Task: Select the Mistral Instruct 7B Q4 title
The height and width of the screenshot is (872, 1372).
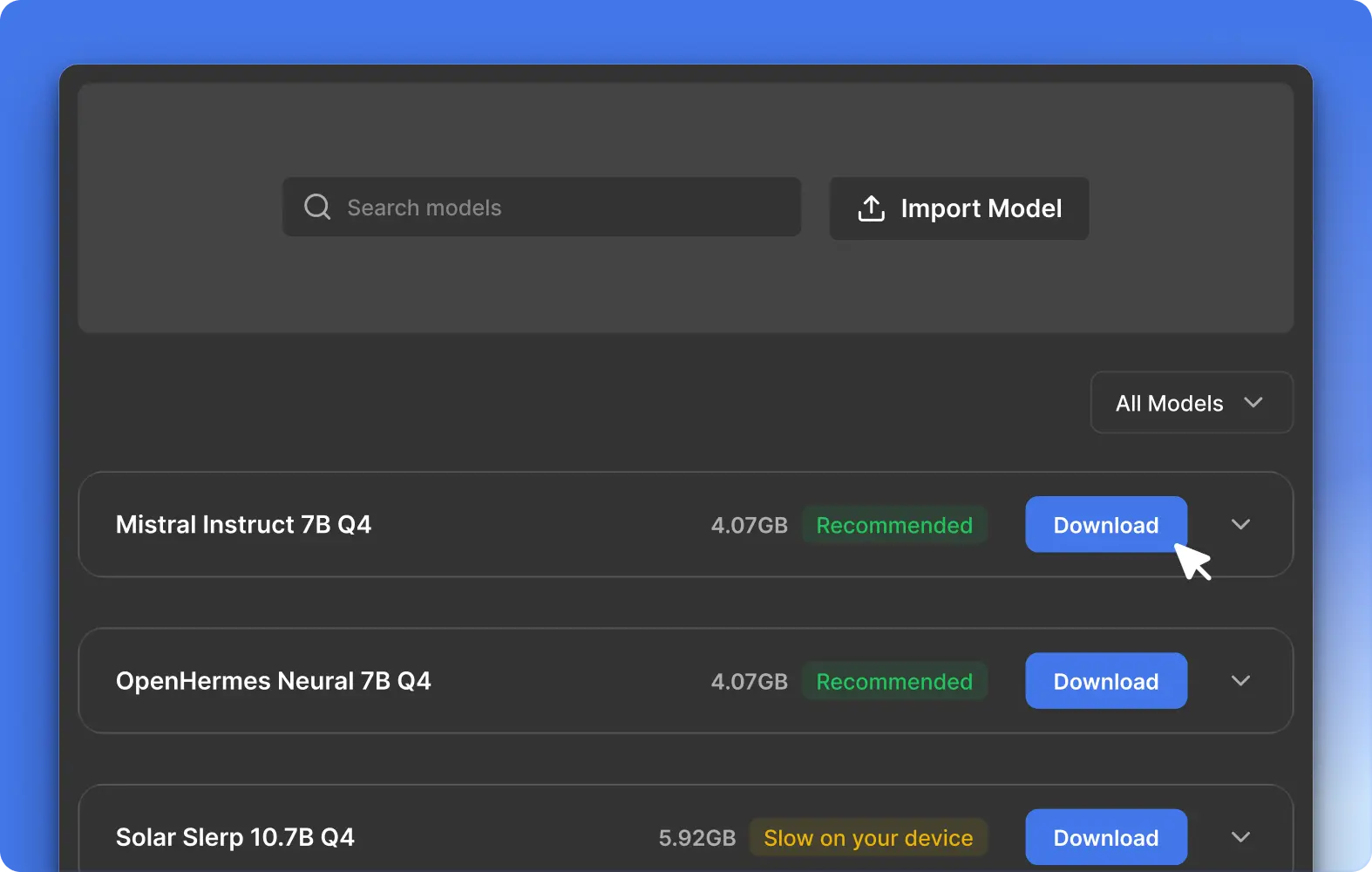Action: [243, 525]
